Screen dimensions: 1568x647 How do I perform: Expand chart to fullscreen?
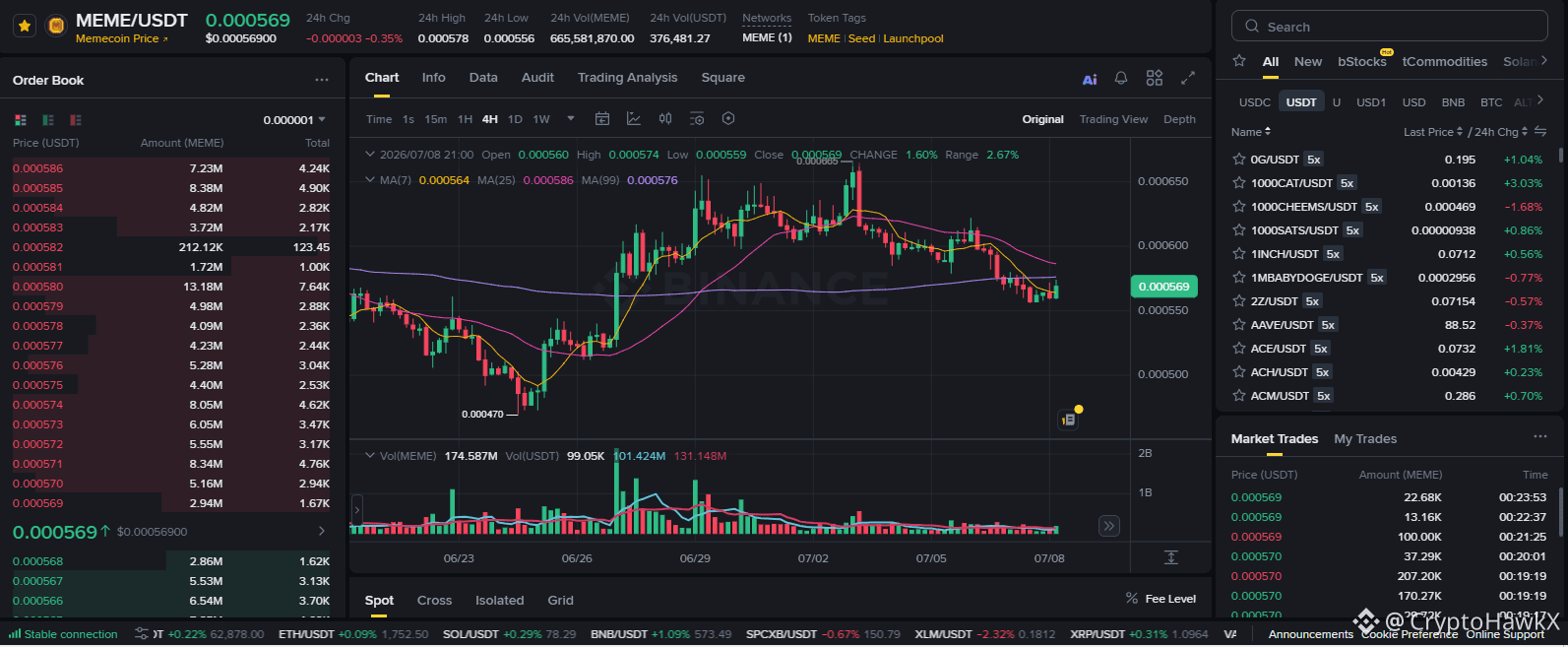(x=1188, y=78)
